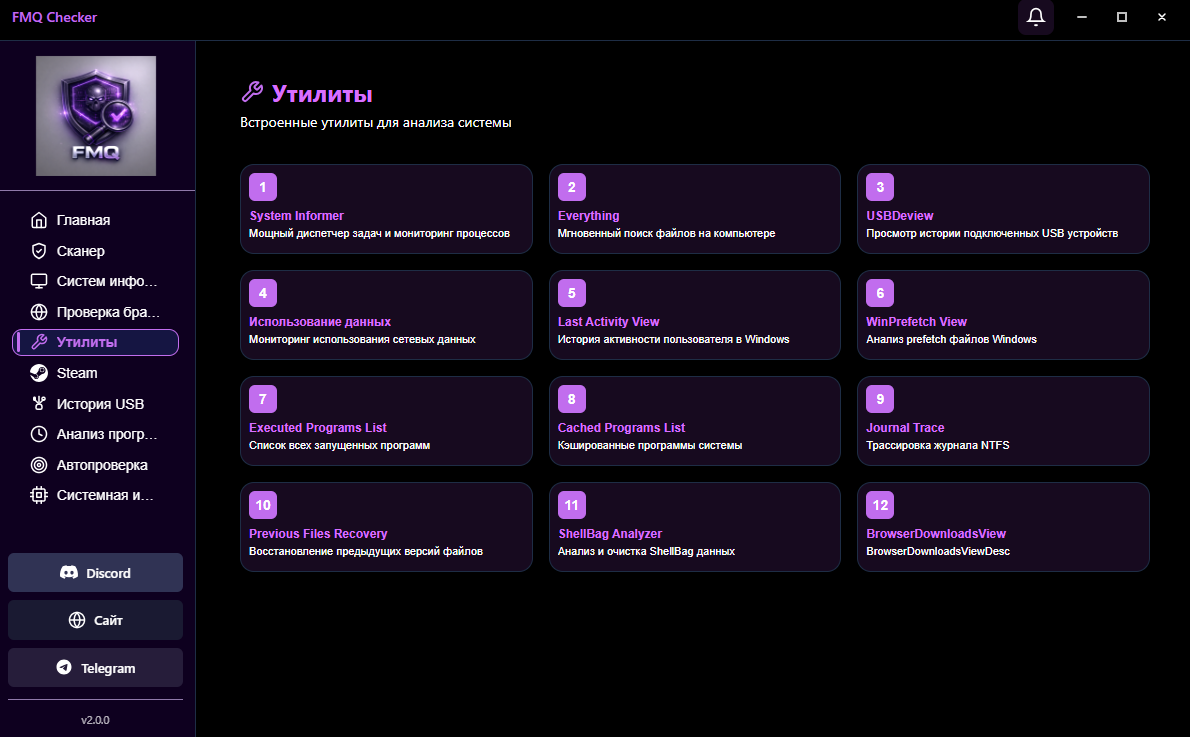Open the Сайт website button
Image resolution: width=1190 pixels, height=737 pixels.
click(x=96, y=620)
